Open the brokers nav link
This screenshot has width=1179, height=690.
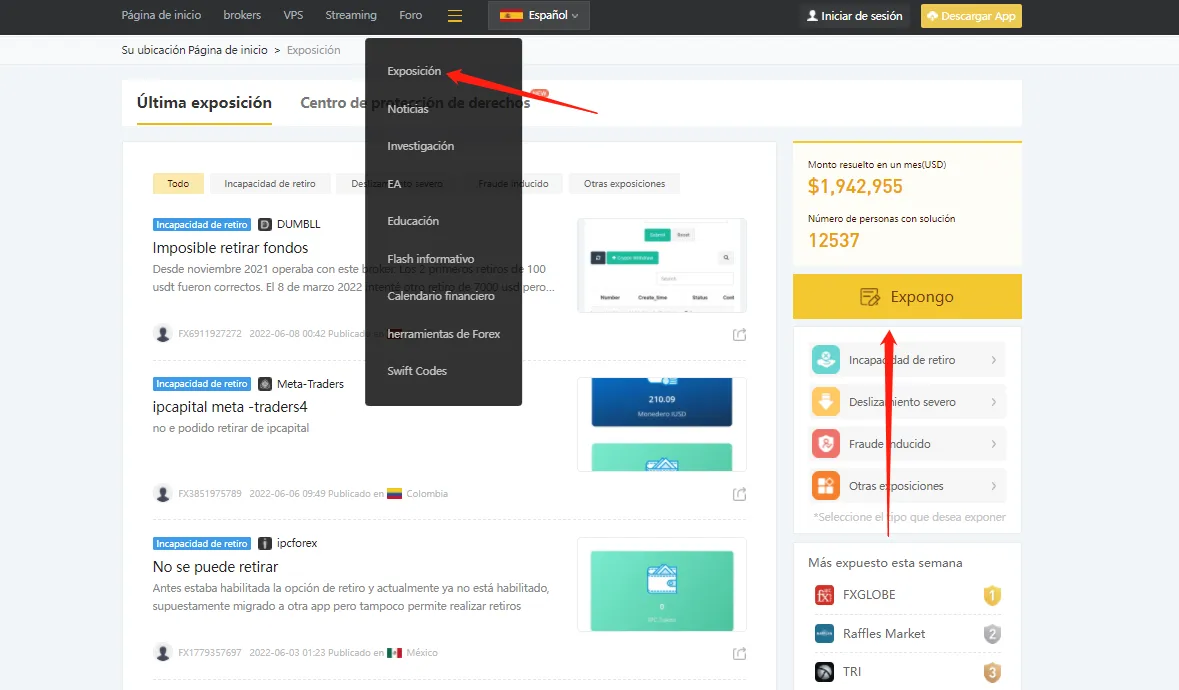242,15
